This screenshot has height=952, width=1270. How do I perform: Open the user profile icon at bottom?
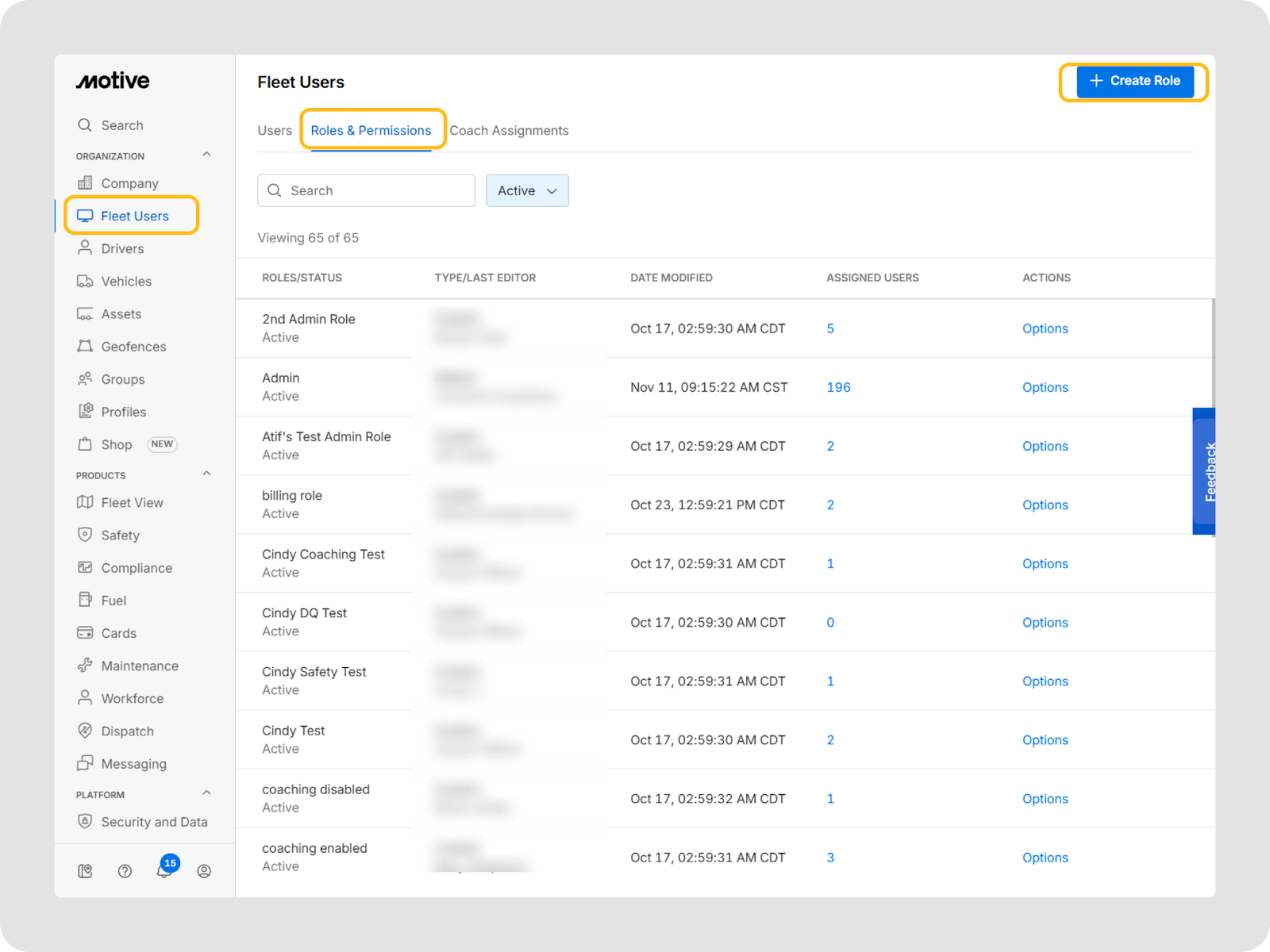[204, 871]
